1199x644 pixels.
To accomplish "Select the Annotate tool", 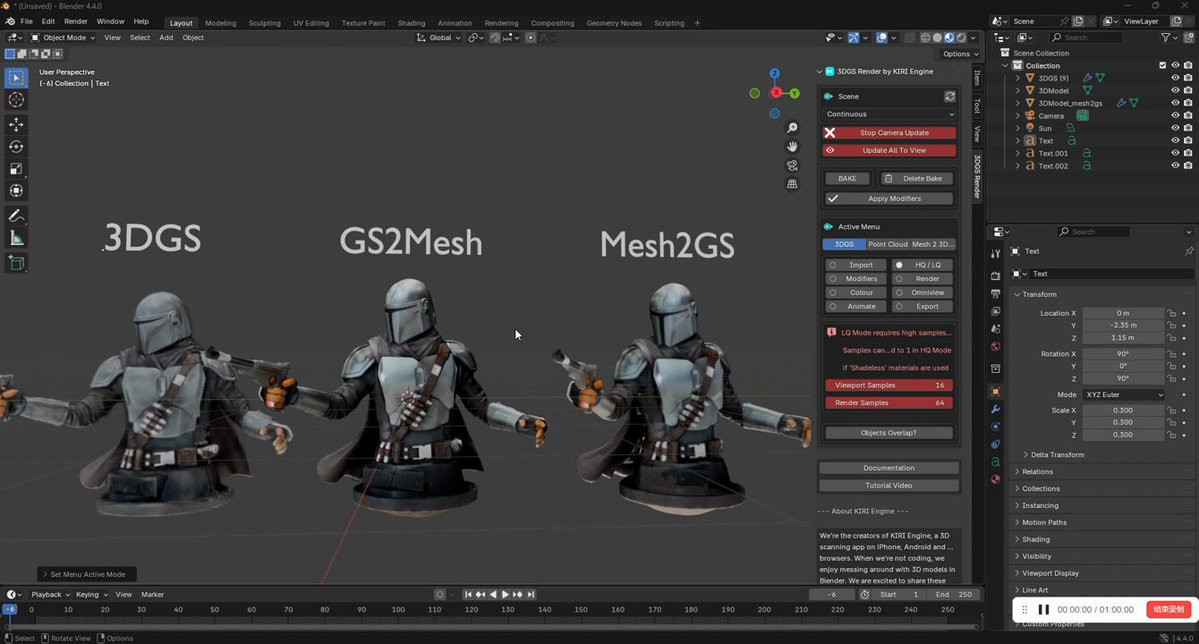I will coord(16,216).
